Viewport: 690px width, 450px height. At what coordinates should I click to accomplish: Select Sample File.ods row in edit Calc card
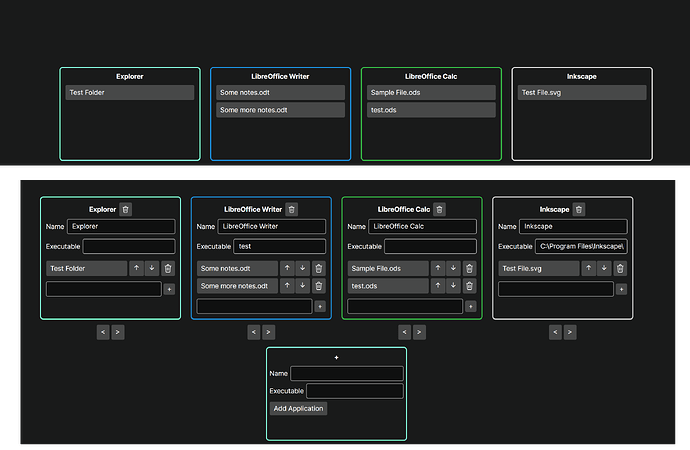point(388,268)
